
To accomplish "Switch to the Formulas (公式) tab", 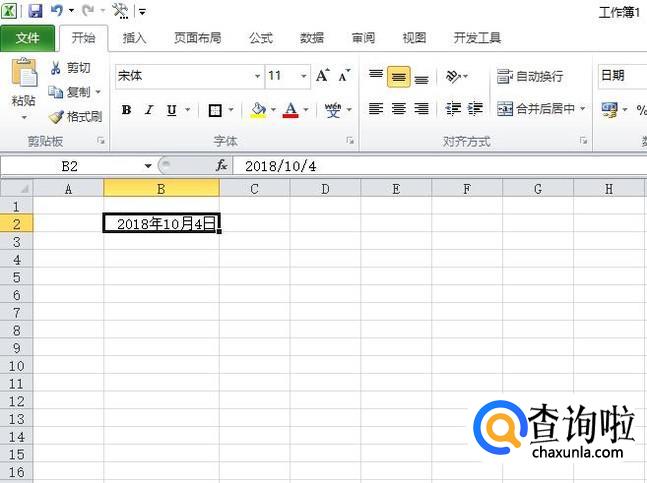I will pyautogui.click(x=261, y=38).
